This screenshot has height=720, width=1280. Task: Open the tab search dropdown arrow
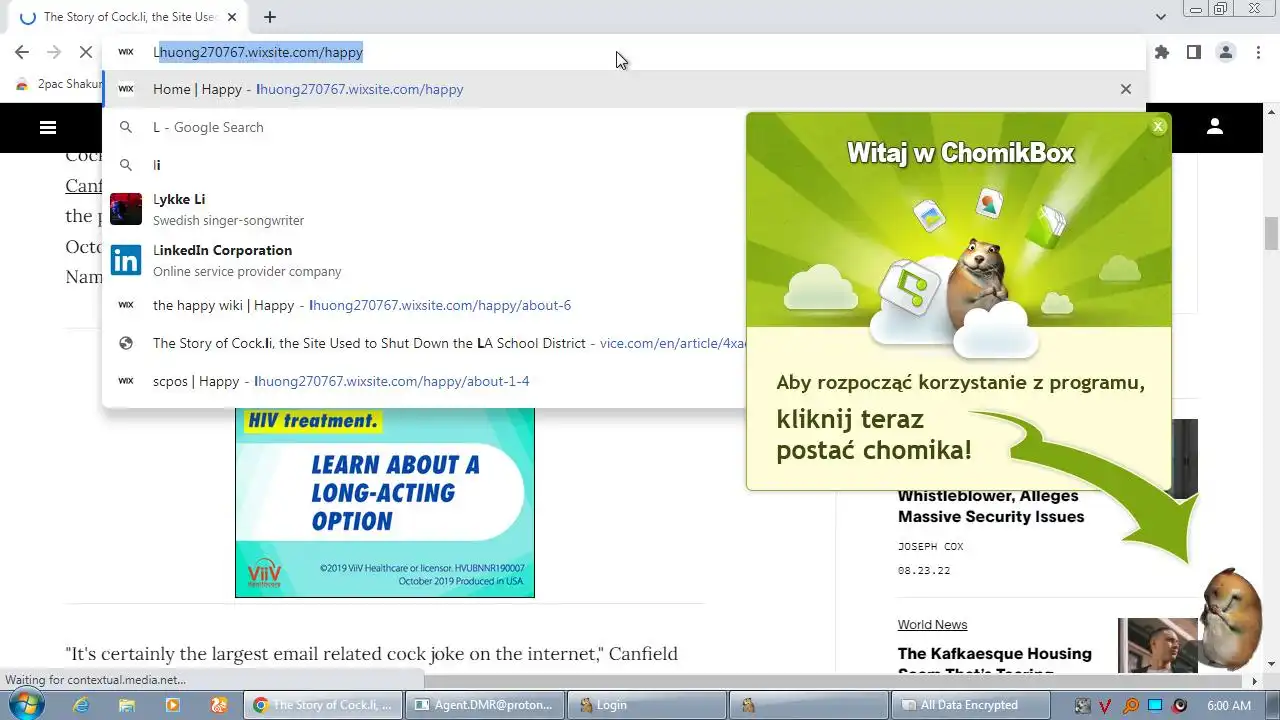point(1161,17)
